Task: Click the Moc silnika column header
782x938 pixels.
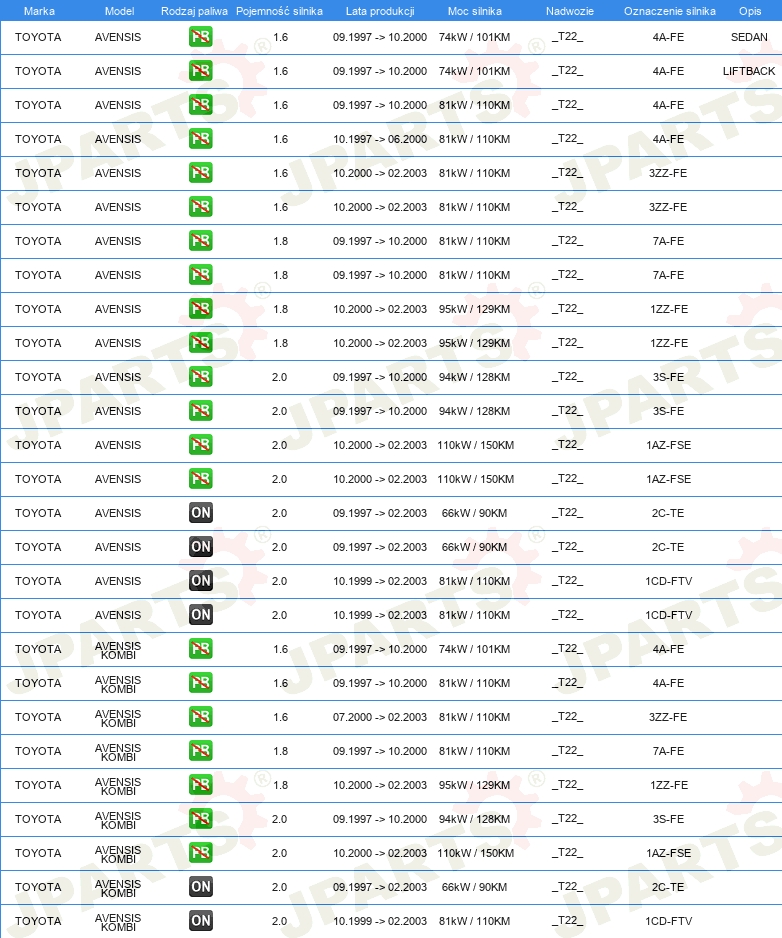Action: pyautogui.click(x=474, y=11)
